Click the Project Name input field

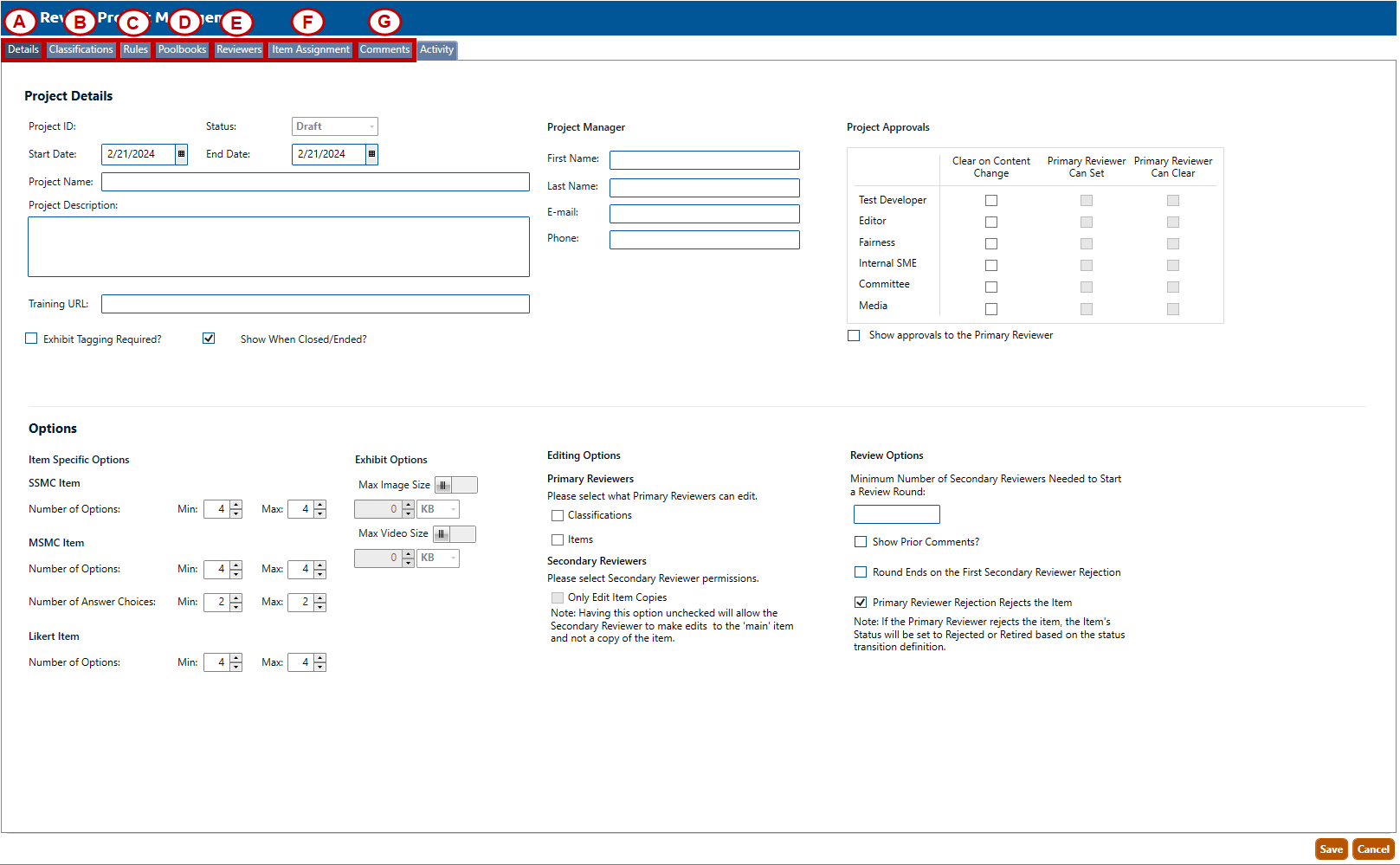[x=315, y=182]
